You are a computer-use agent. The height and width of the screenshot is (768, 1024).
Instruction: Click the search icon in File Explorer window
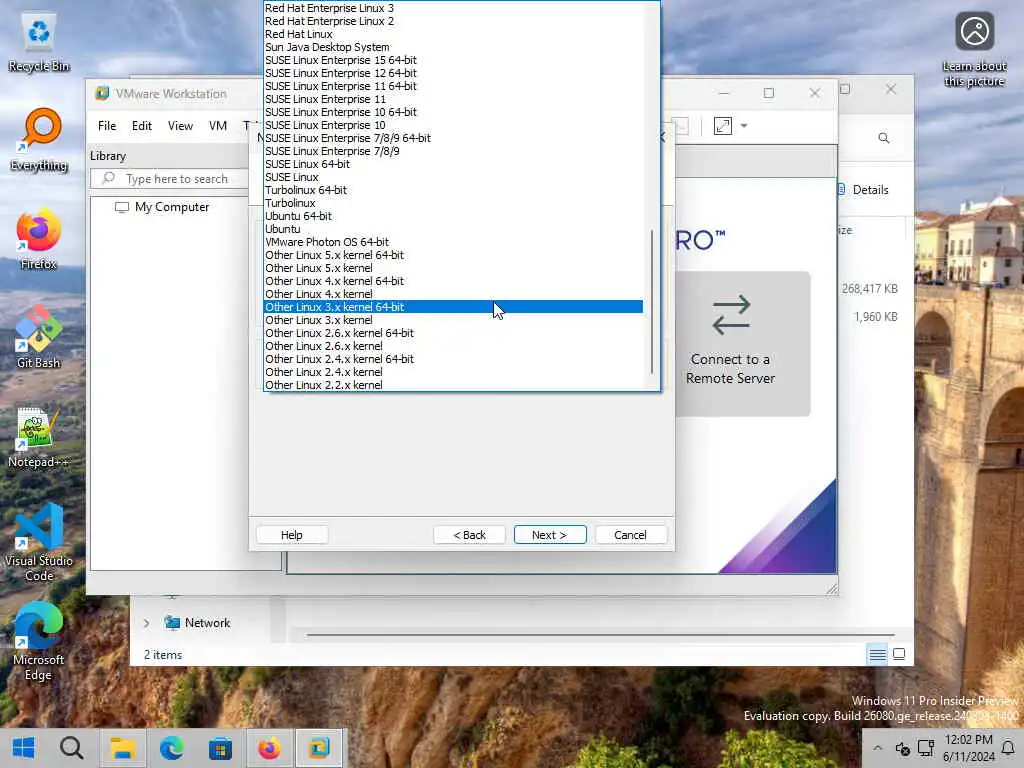point(884,138)
